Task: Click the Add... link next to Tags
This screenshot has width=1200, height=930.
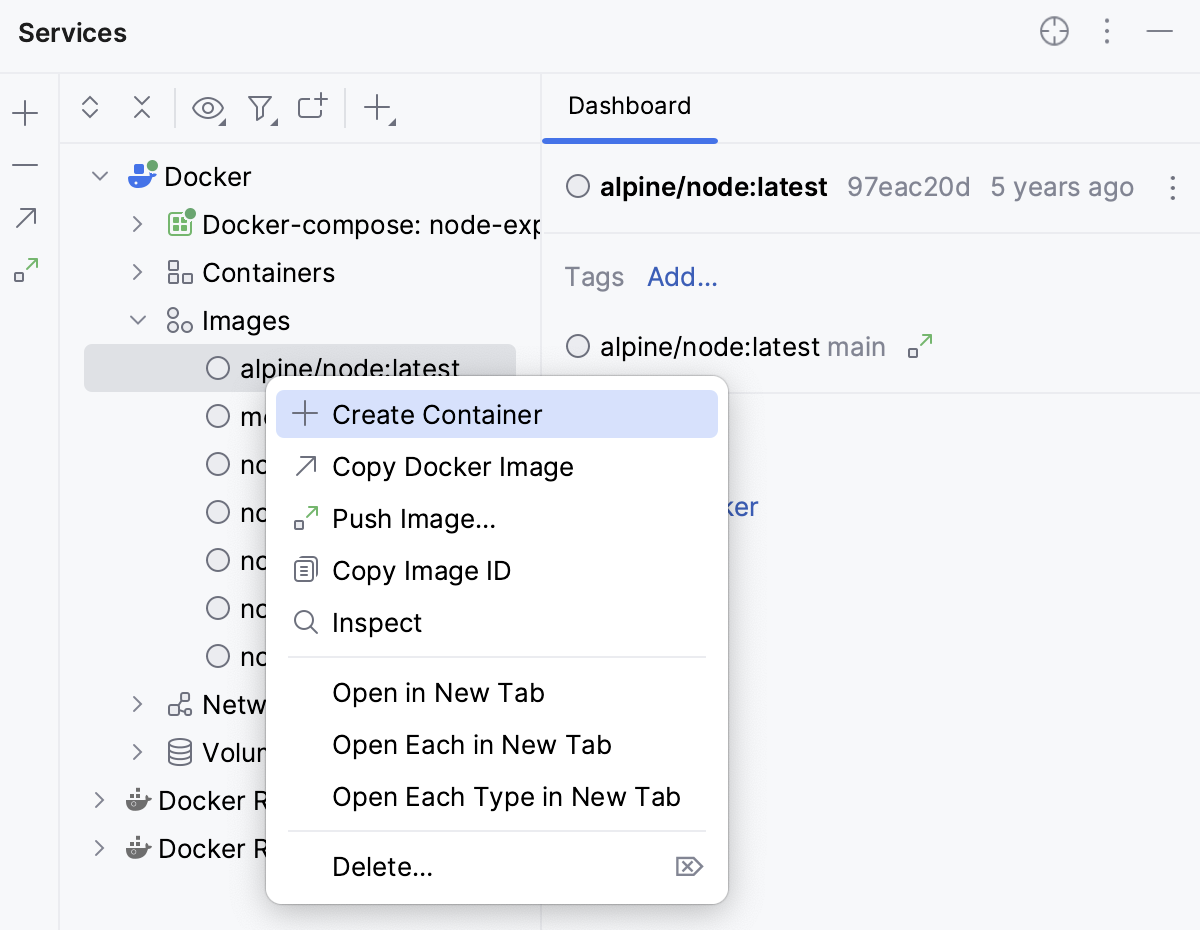Action: tap(682, 277)
